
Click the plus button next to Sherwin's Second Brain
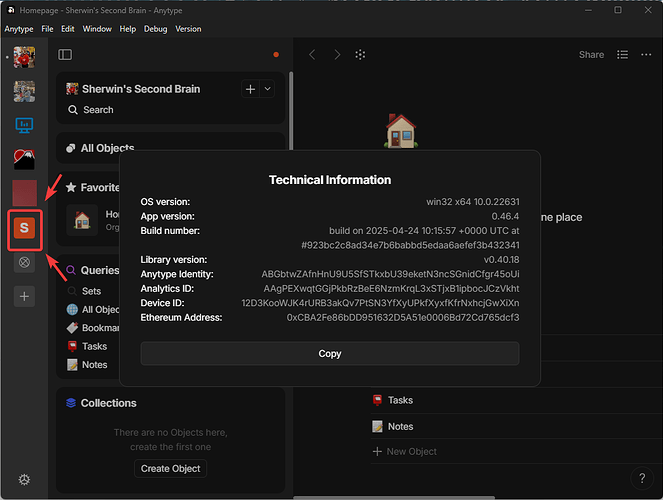click(250, 89)
